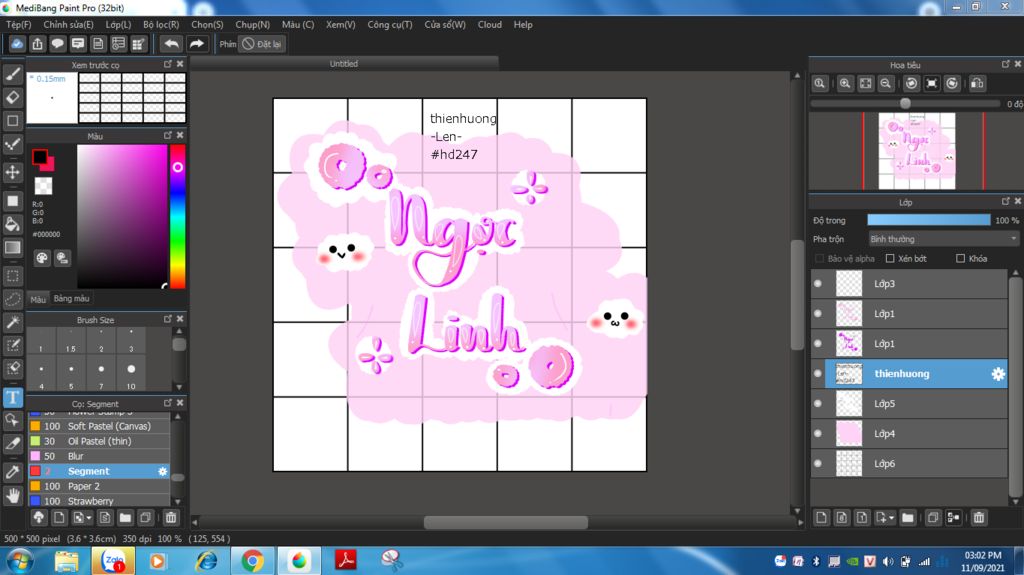Click the Đặt lại reset button
The height and width of the screenshot is (575, 1024).
click(x=261, y=44)
